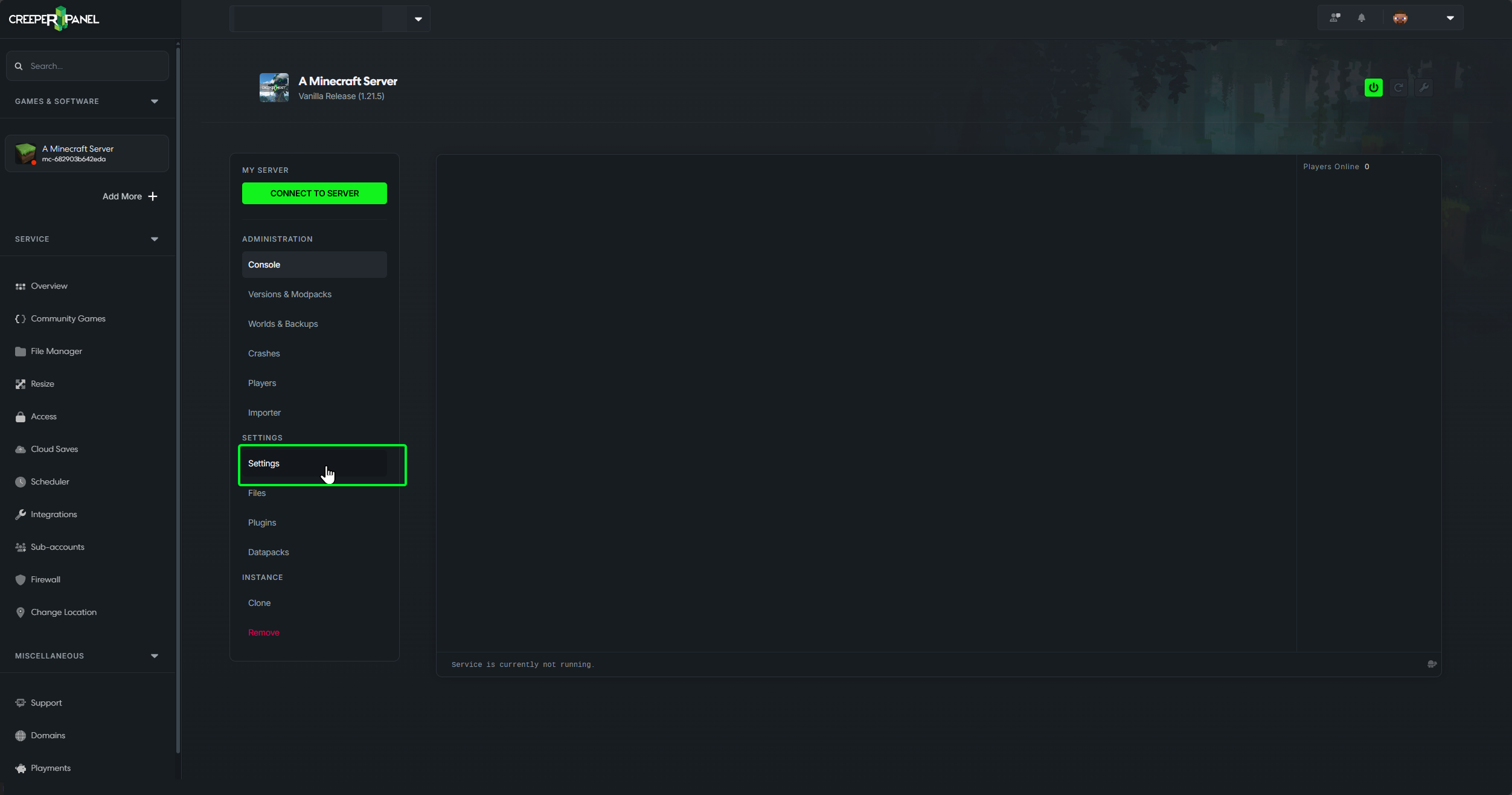Click inside the sidebar search field
Screen dimensions: 1512x795
tap(88, 65)
